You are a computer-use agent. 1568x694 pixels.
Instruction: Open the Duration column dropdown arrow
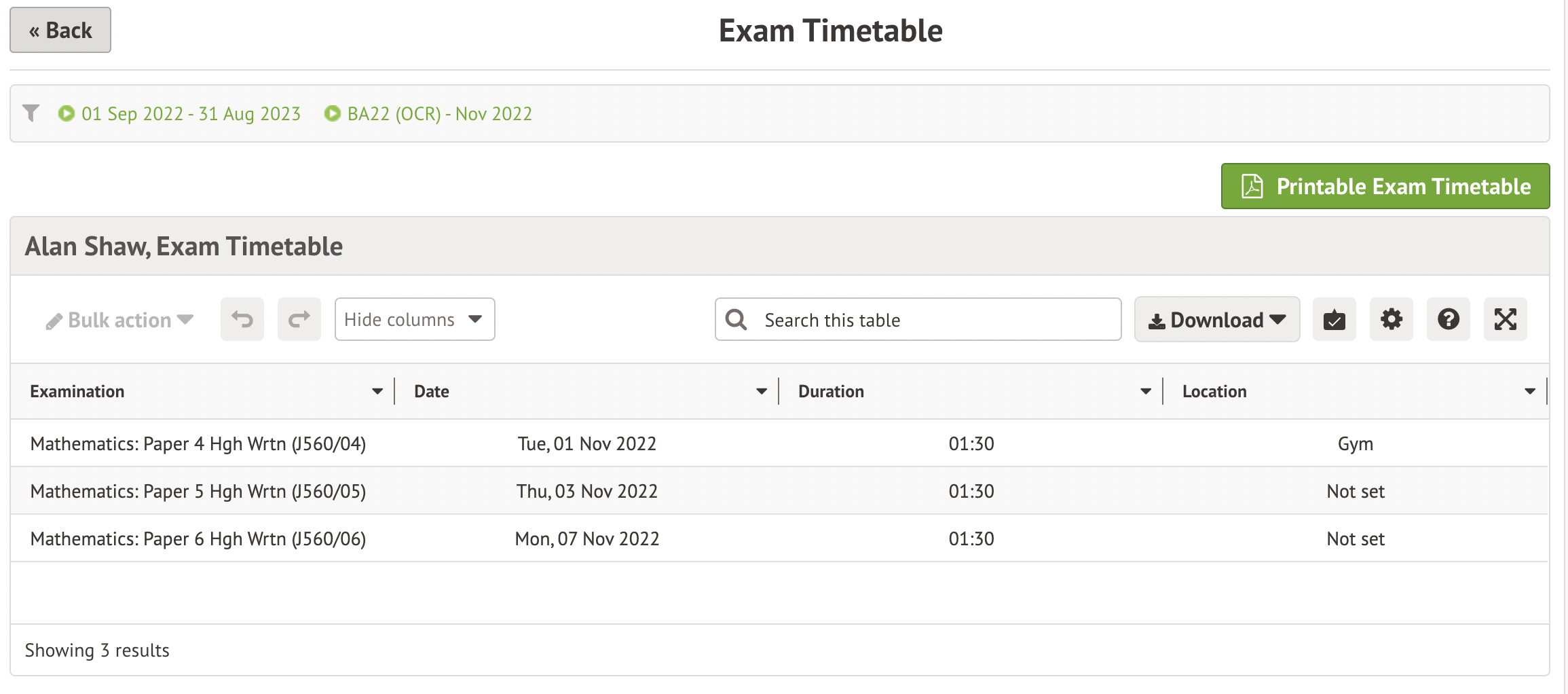pos(1144,391)
